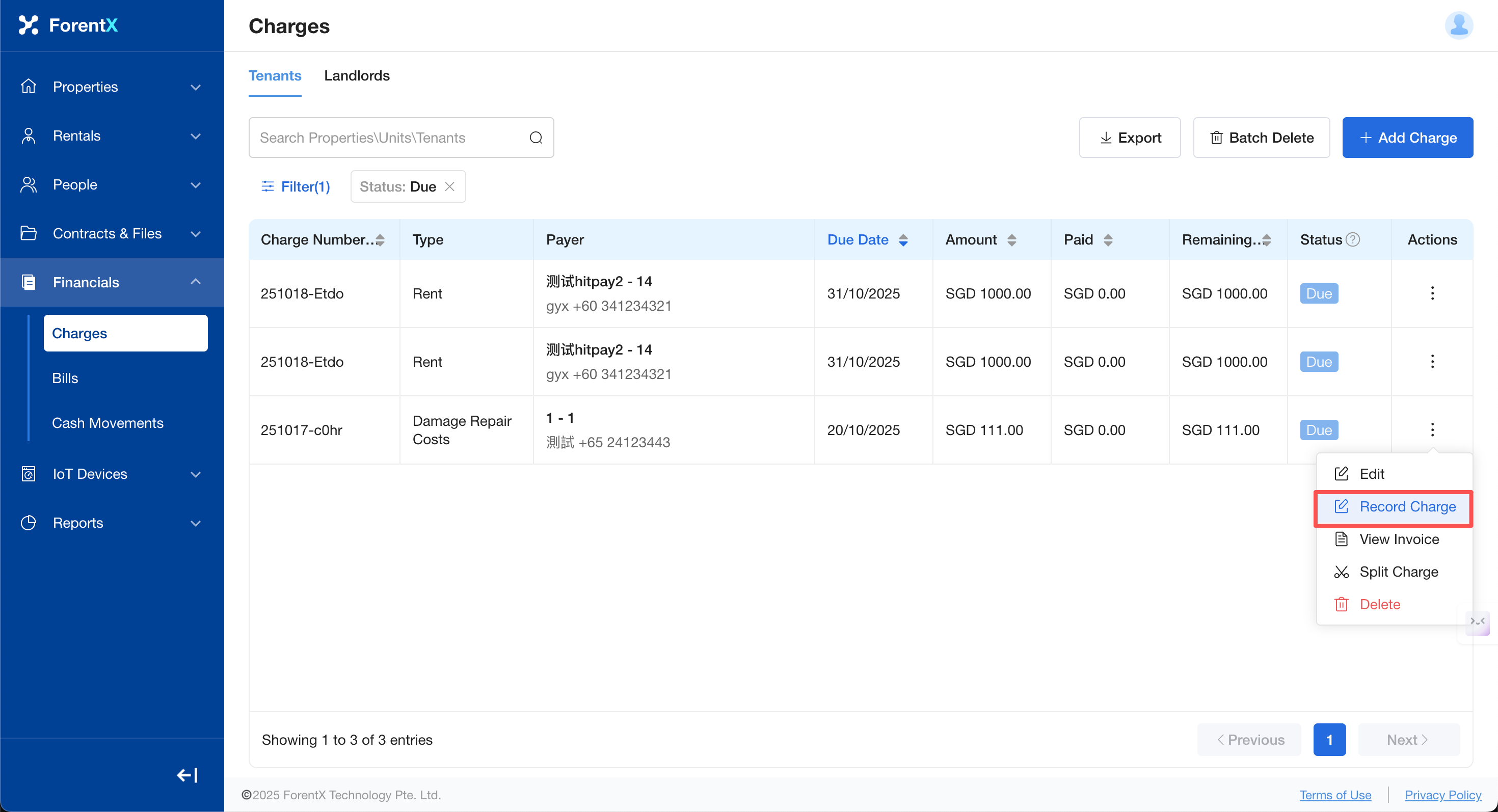The image size is (1498, 812).
Task: Remove the Status: Due filter chip
Action: pos(449,186)
